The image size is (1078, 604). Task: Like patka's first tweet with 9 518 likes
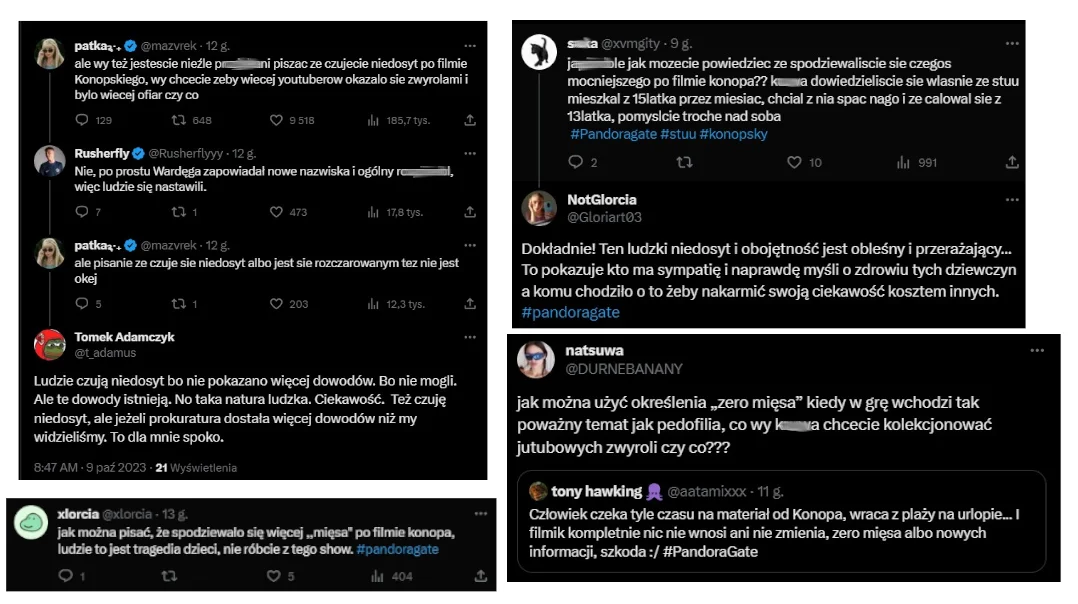click(276, 120)
